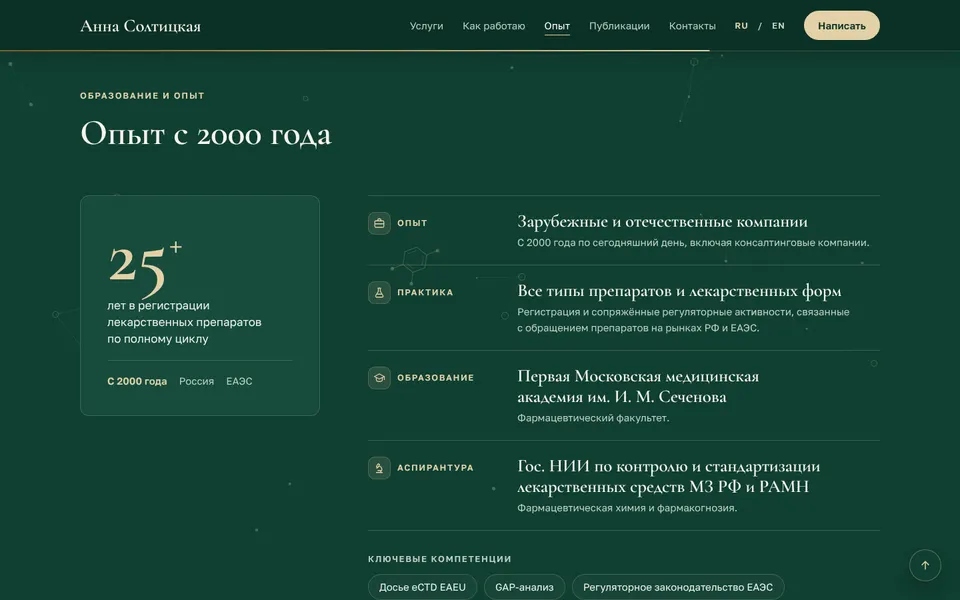Viewport: 960px width, 600px height.
Task: Select the Регуляторное законодательство ЕАЭС tag
Action: tap(678, 587)
